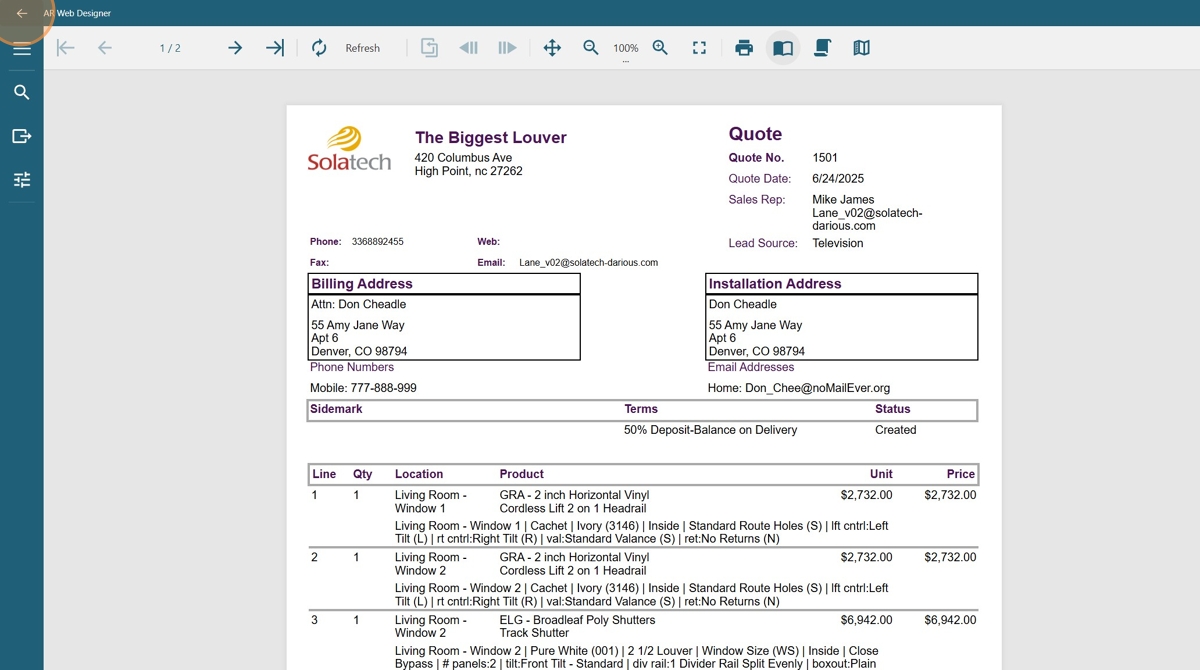Click the quote date 6/24/2025
1200x670 pixels.
point(838,179)
